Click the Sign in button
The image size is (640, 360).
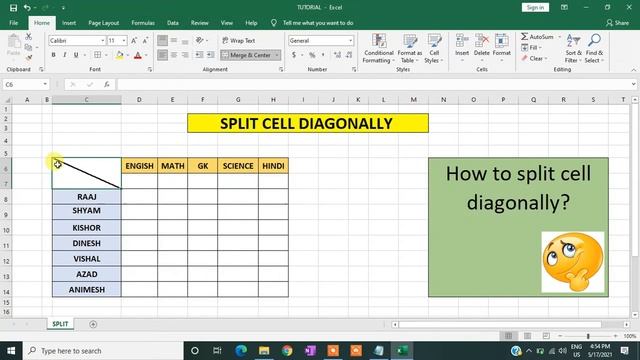pyautogui.click(x=535, y=7)
